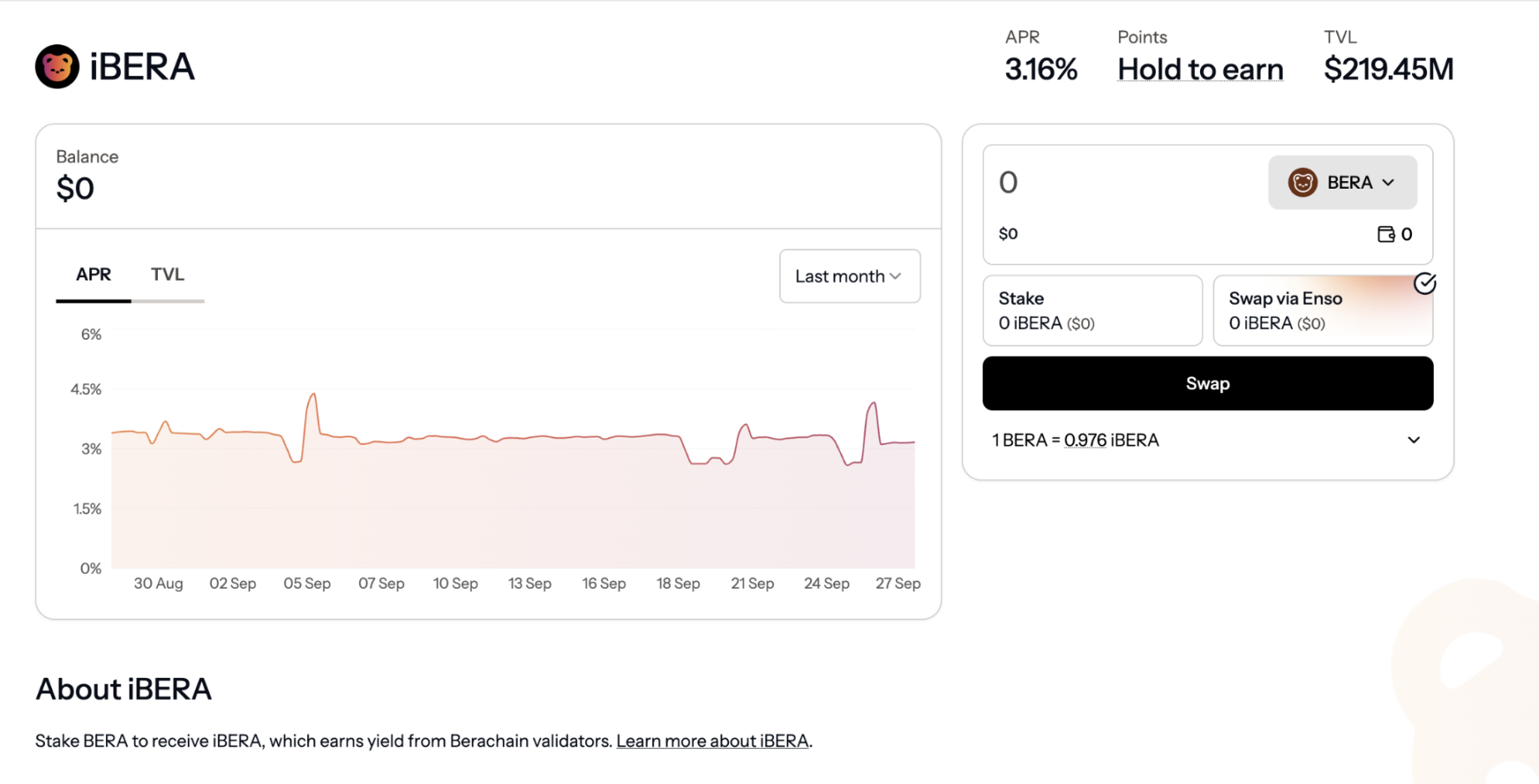Viewport: 1539px width, 784px height.
Task: Expand the 1 BERA exchange rate details
Action: click(1413, 440)
